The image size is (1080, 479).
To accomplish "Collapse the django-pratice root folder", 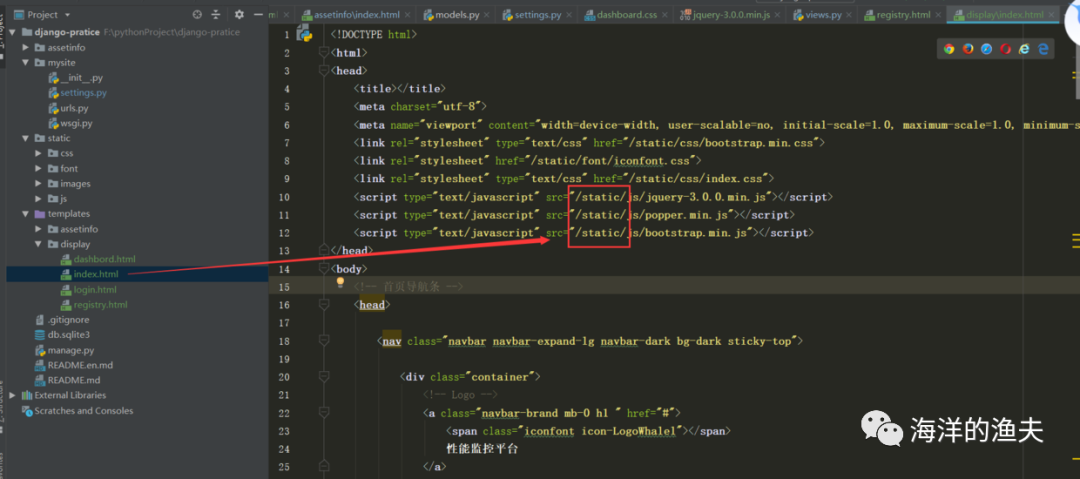I will point(14,32).
